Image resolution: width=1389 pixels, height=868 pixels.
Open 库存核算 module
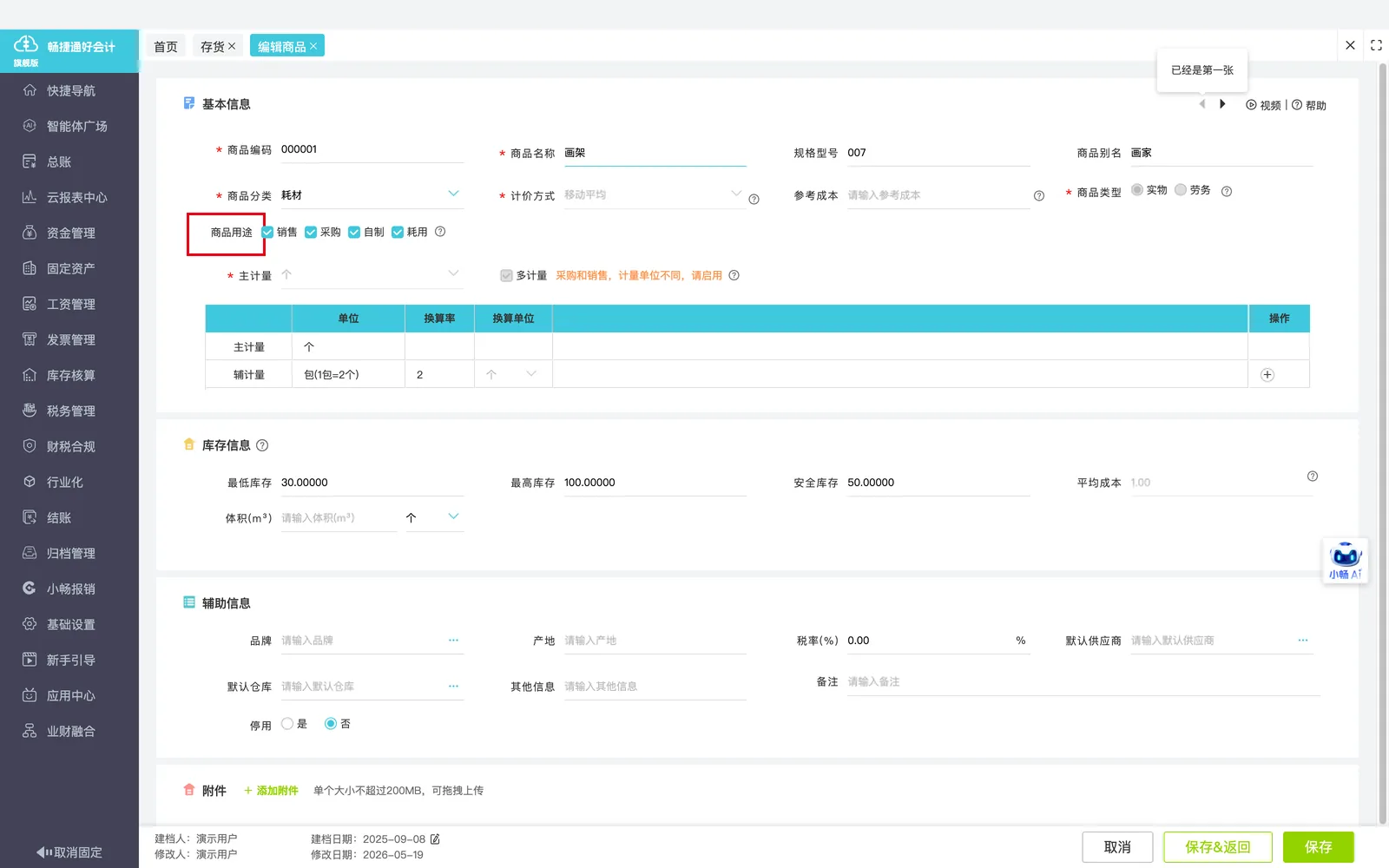69,375
